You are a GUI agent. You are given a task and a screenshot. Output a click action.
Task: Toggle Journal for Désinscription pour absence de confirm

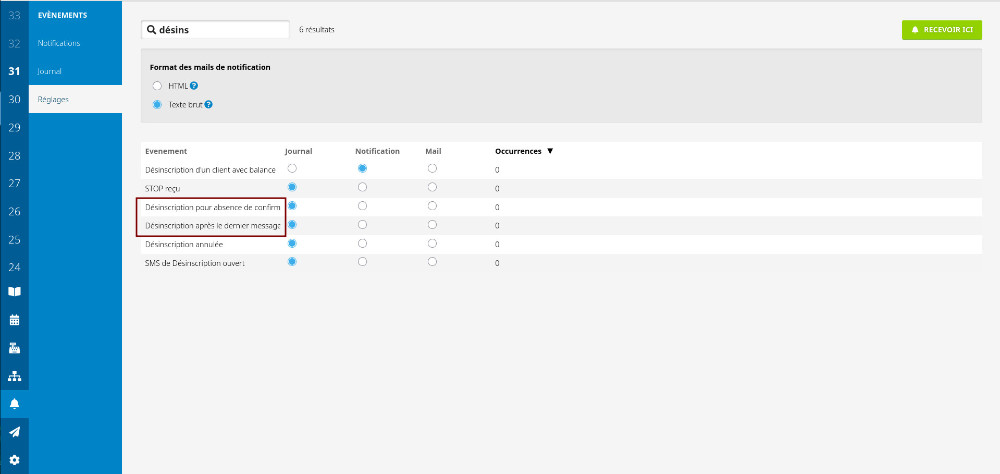292,206
